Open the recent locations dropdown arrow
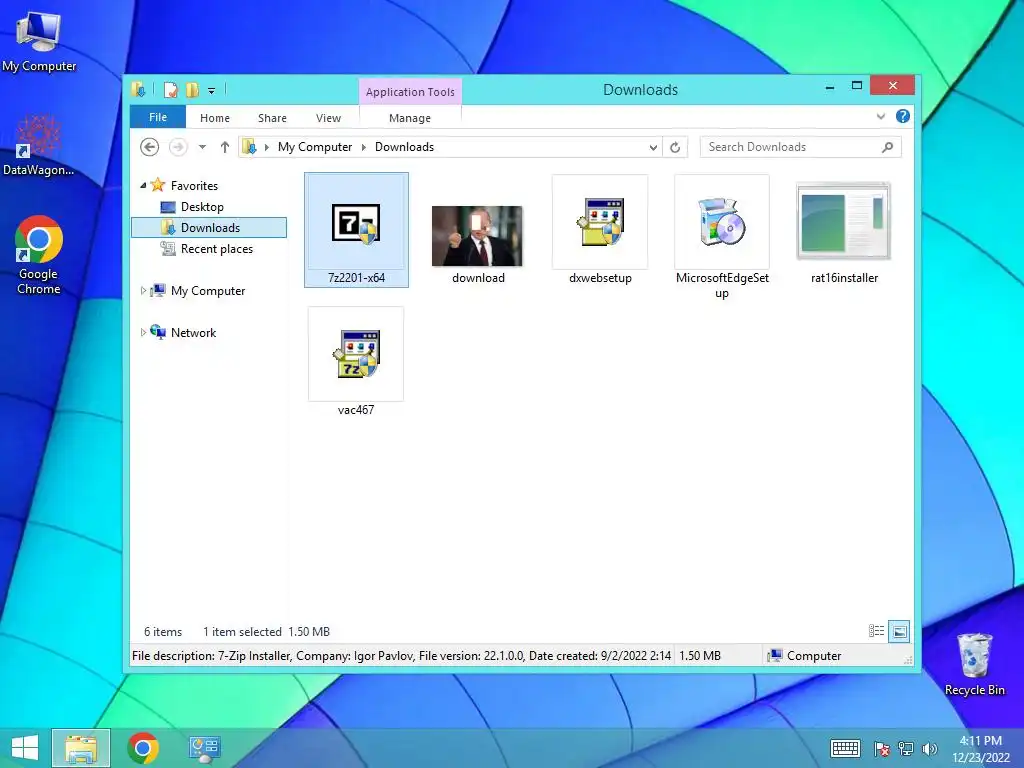Screen dimensions: 1024x768 (x=202, y=147)
